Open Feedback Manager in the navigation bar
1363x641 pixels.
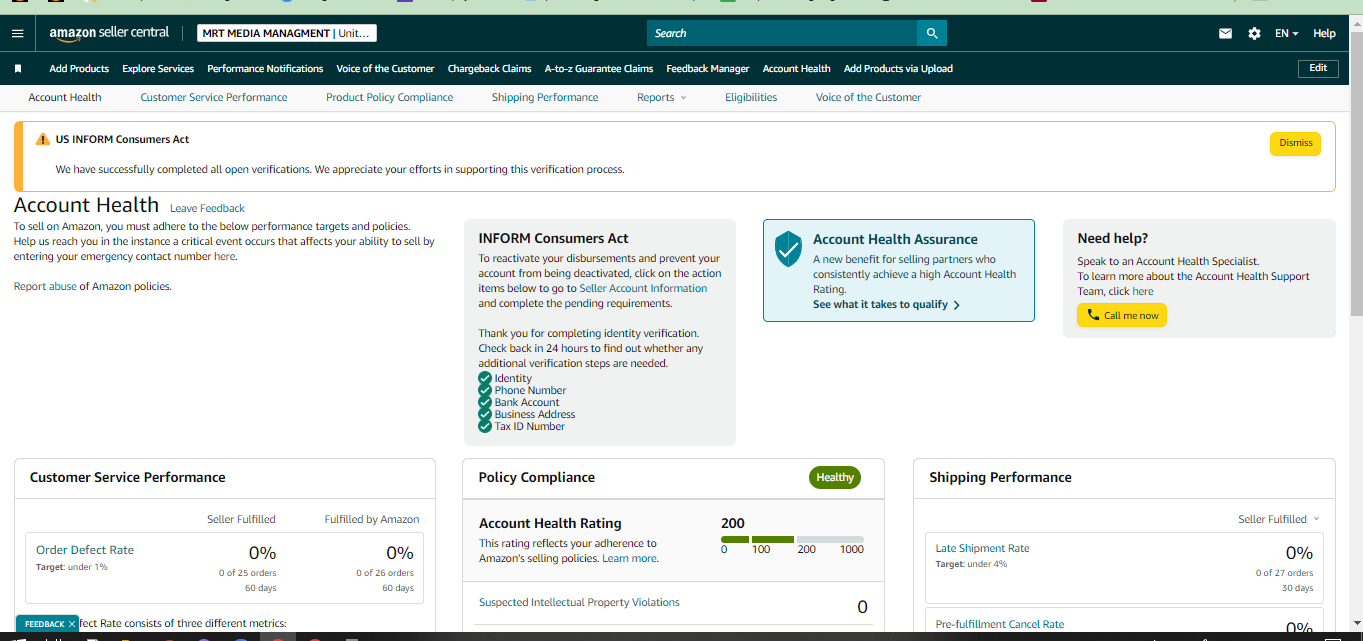point(708,69)
